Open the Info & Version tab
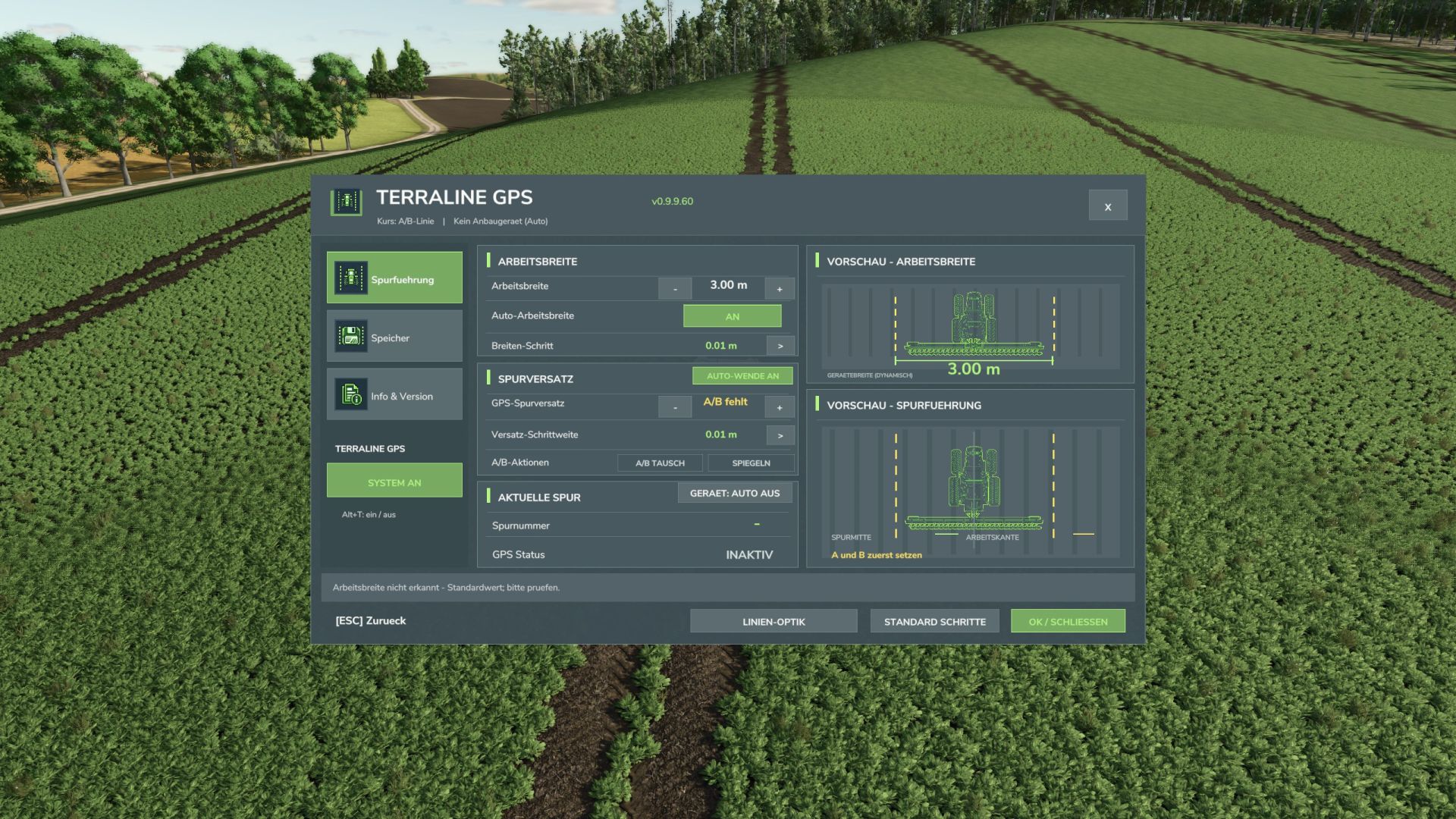 pos(394,394)
